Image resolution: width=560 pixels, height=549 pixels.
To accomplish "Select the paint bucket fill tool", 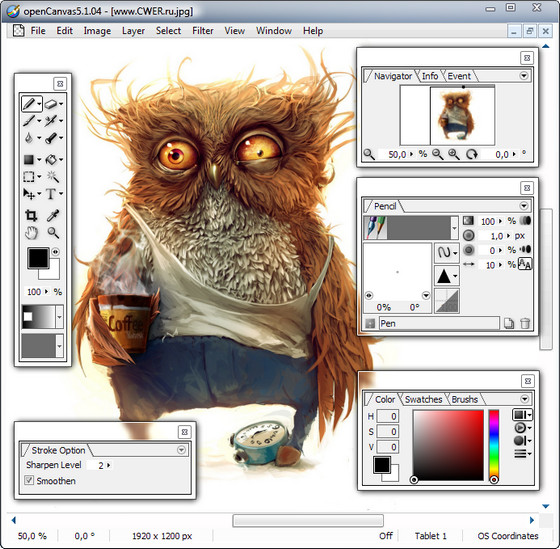I will [51, 159].
